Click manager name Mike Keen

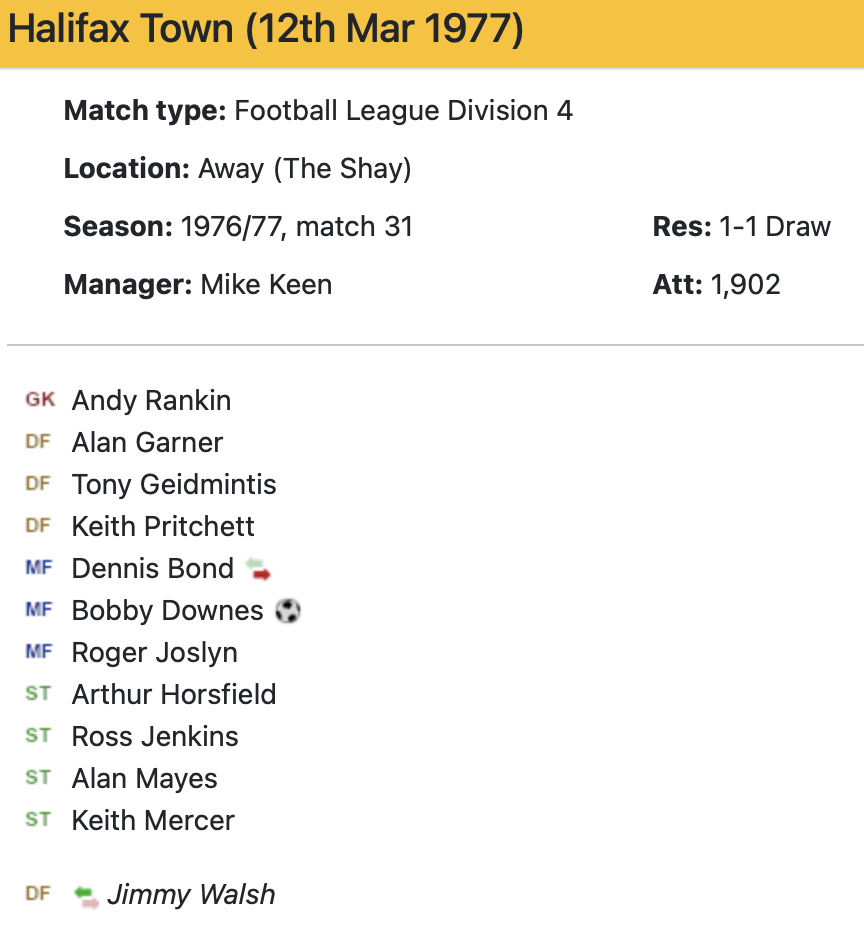[x=266, y=285]
